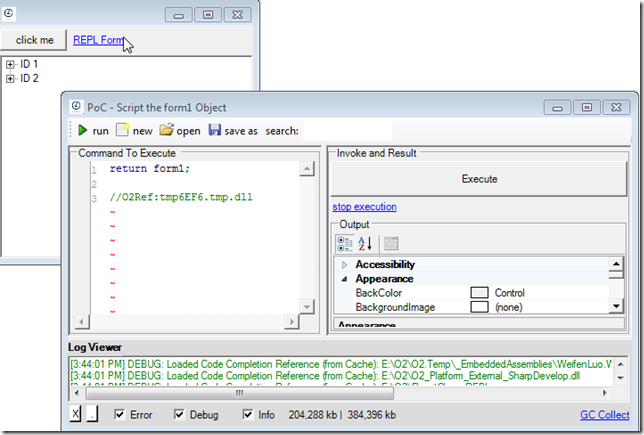Create a new script with the new file icon
Viewport: 644px width, 435px height.
tap(122, 130)
